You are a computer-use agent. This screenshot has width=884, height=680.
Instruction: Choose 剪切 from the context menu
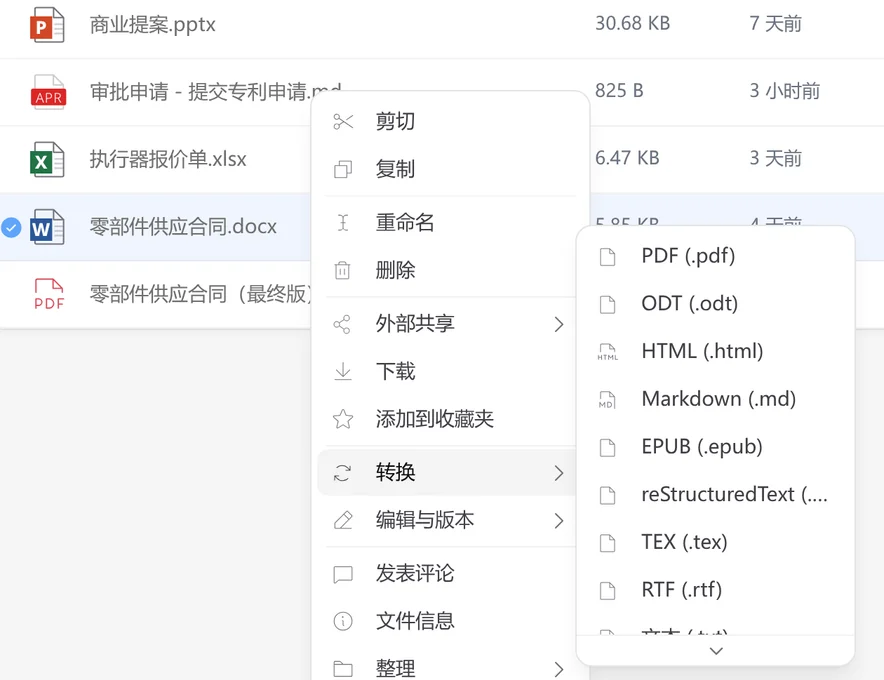pyautogui.click(x=450, y=121)
